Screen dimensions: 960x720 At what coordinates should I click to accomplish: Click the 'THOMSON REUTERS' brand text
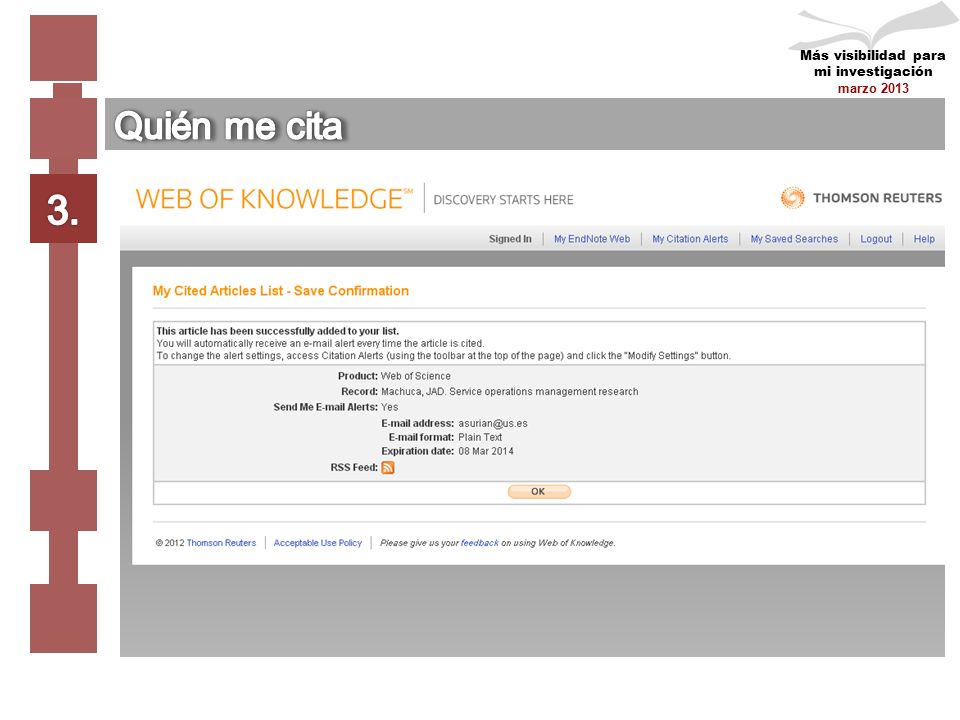(877, 198)
